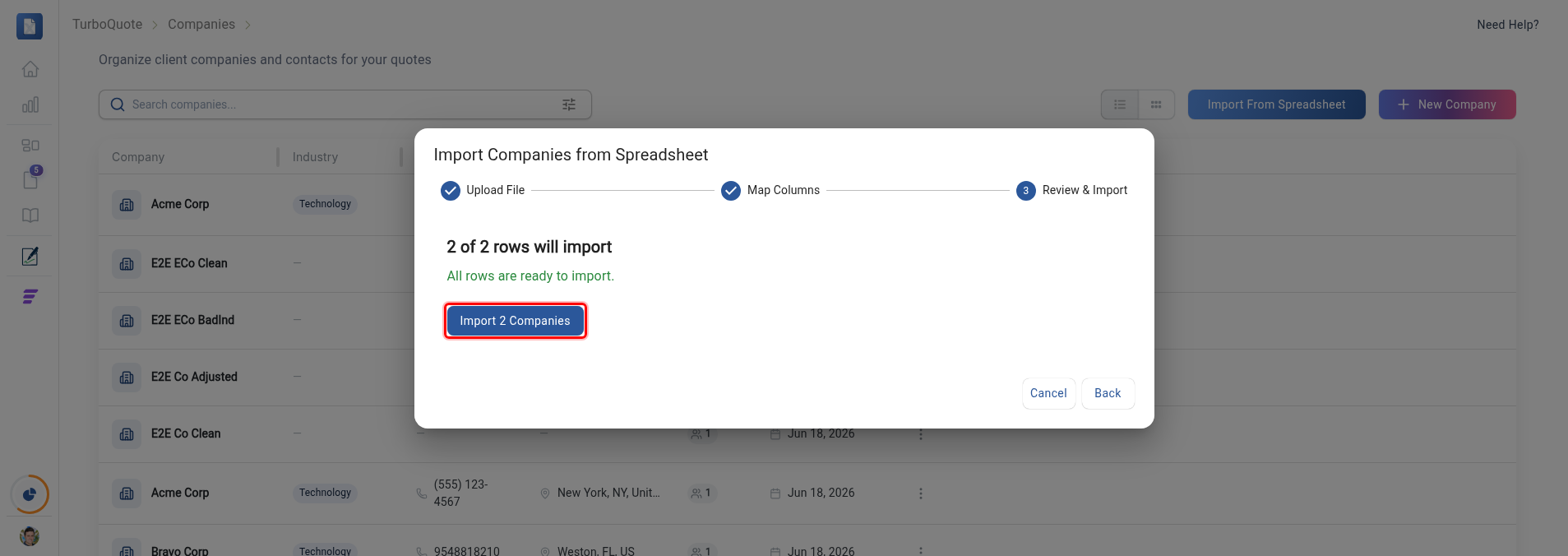Click the E2E Co Clean company name
Image resolution: width=1568 pixels, height=556 pixels.
pos(186,433)
